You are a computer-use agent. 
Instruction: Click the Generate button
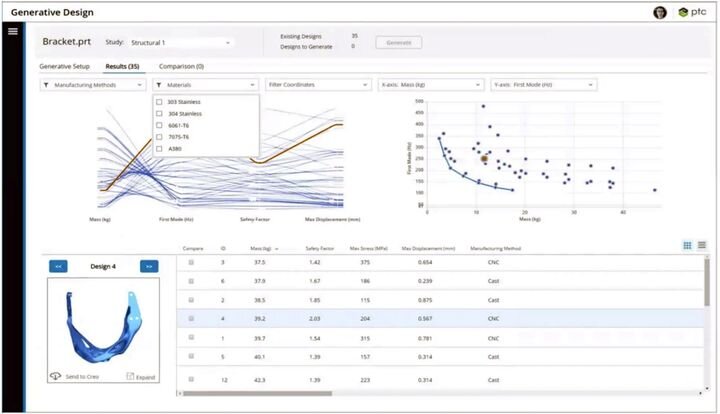(398, 43)
